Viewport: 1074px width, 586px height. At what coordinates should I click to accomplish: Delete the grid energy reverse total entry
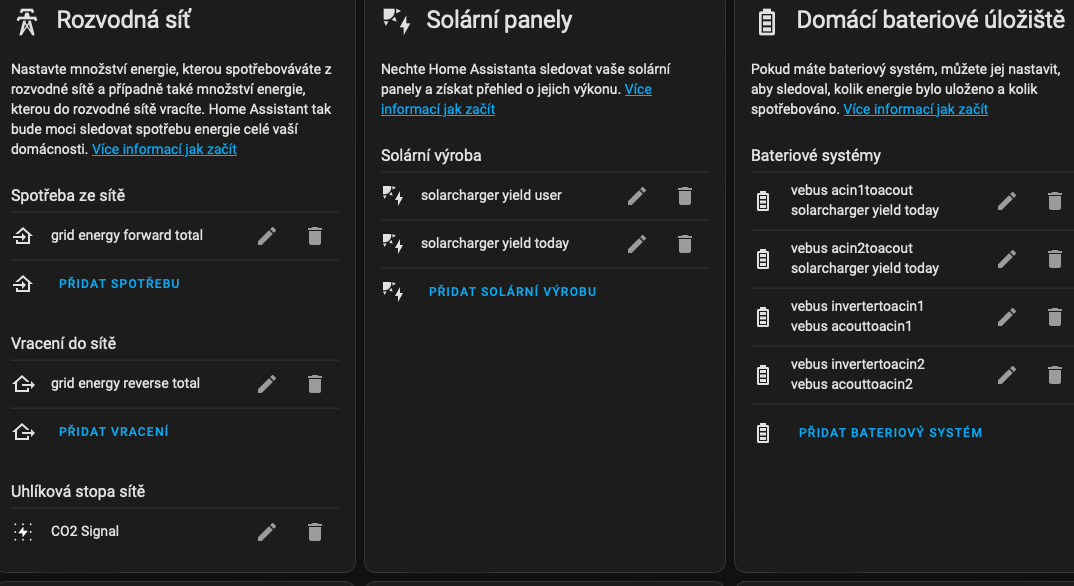pyautogui.click(x=315, y=383)
